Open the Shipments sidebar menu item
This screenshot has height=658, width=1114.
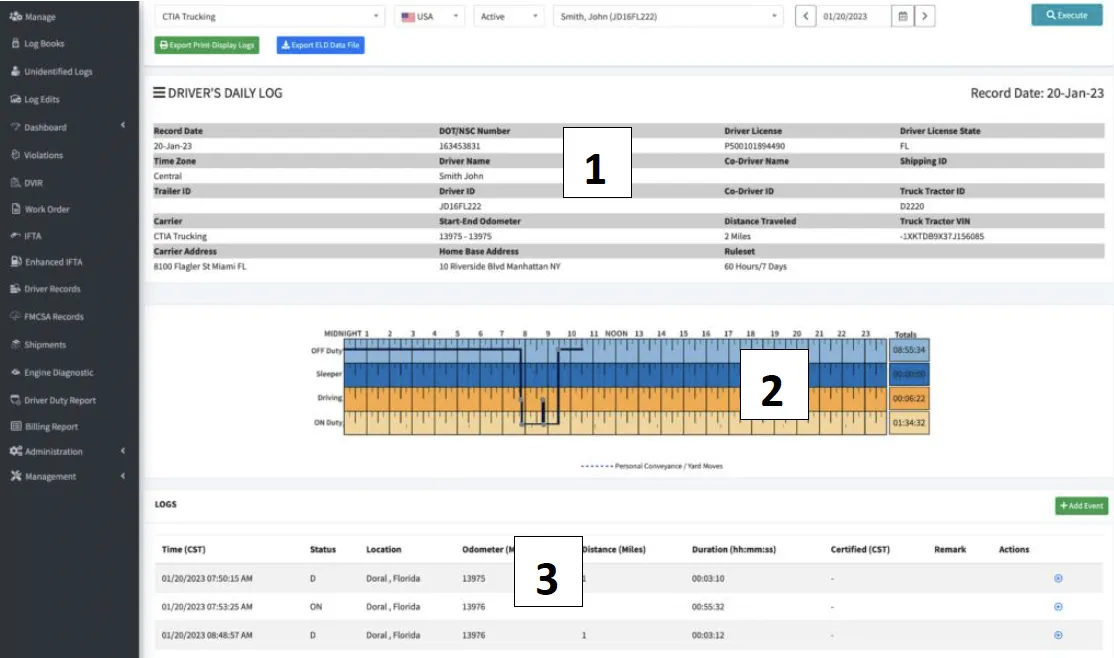[45, 344]
